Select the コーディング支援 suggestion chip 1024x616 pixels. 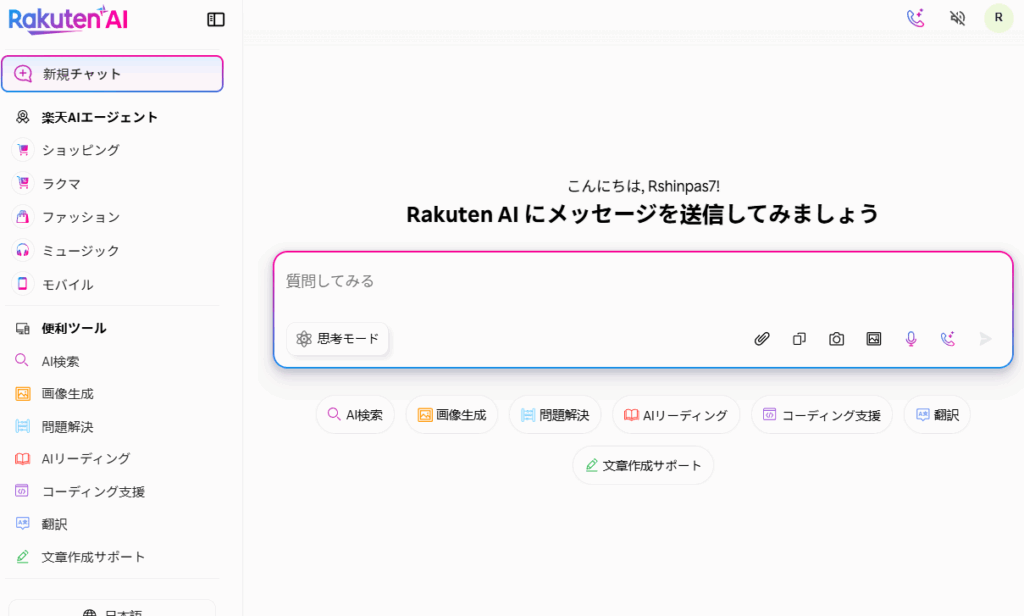coord(822,415)
